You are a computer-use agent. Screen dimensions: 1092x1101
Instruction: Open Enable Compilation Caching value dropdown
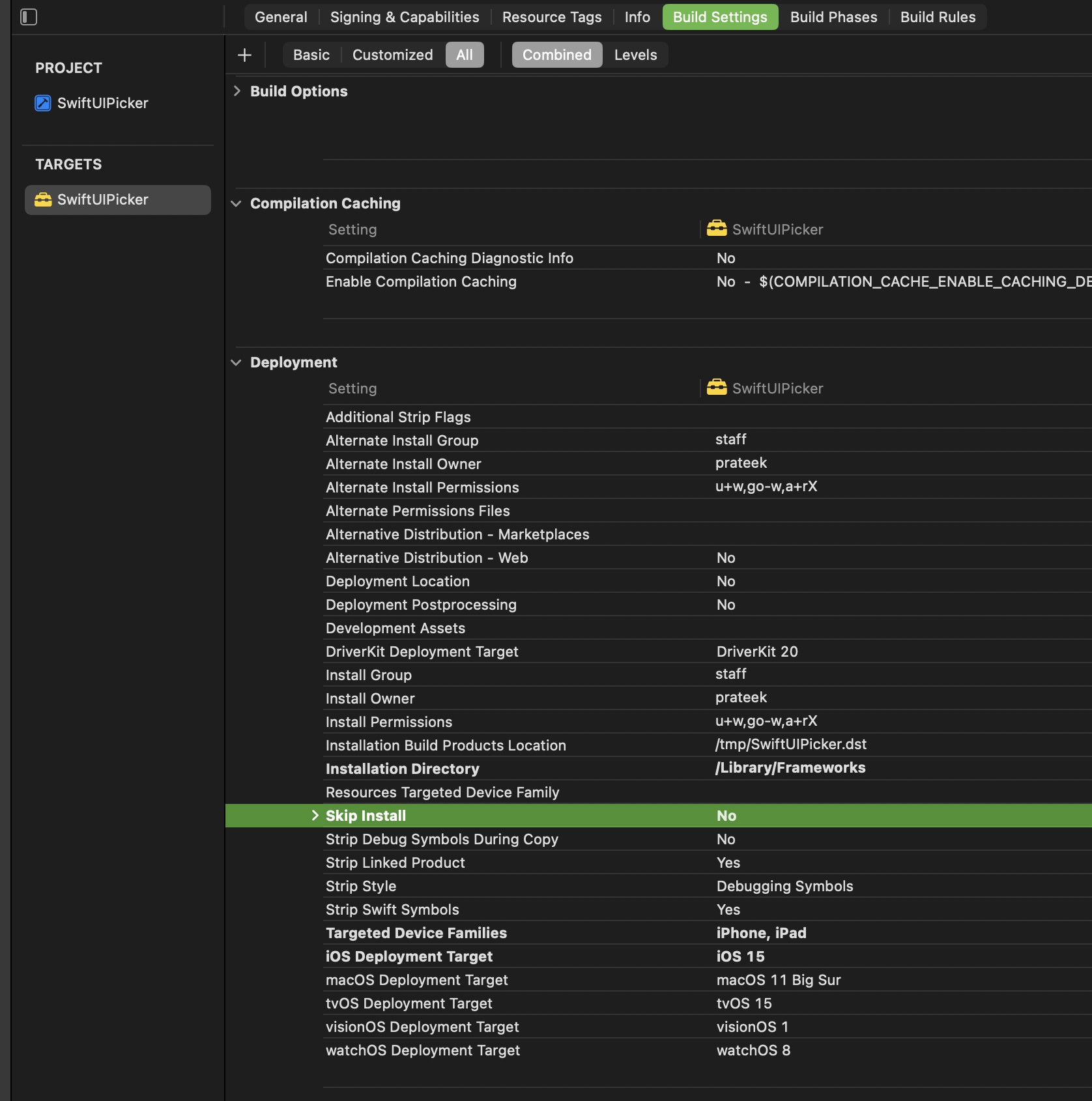(903, 281)
